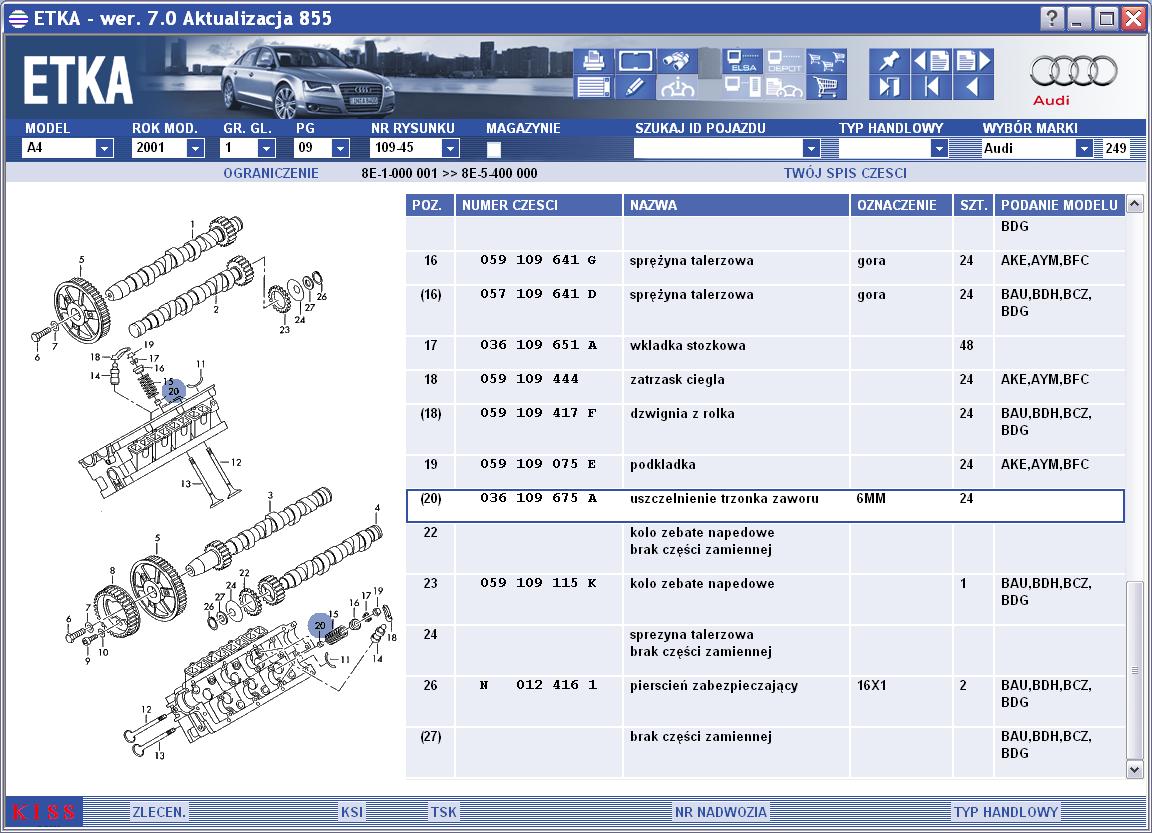Viewport: 1152px width, 833px height.
Task: Click in the SZUKAJ ID POJAZDU input field
Action: 718,148
